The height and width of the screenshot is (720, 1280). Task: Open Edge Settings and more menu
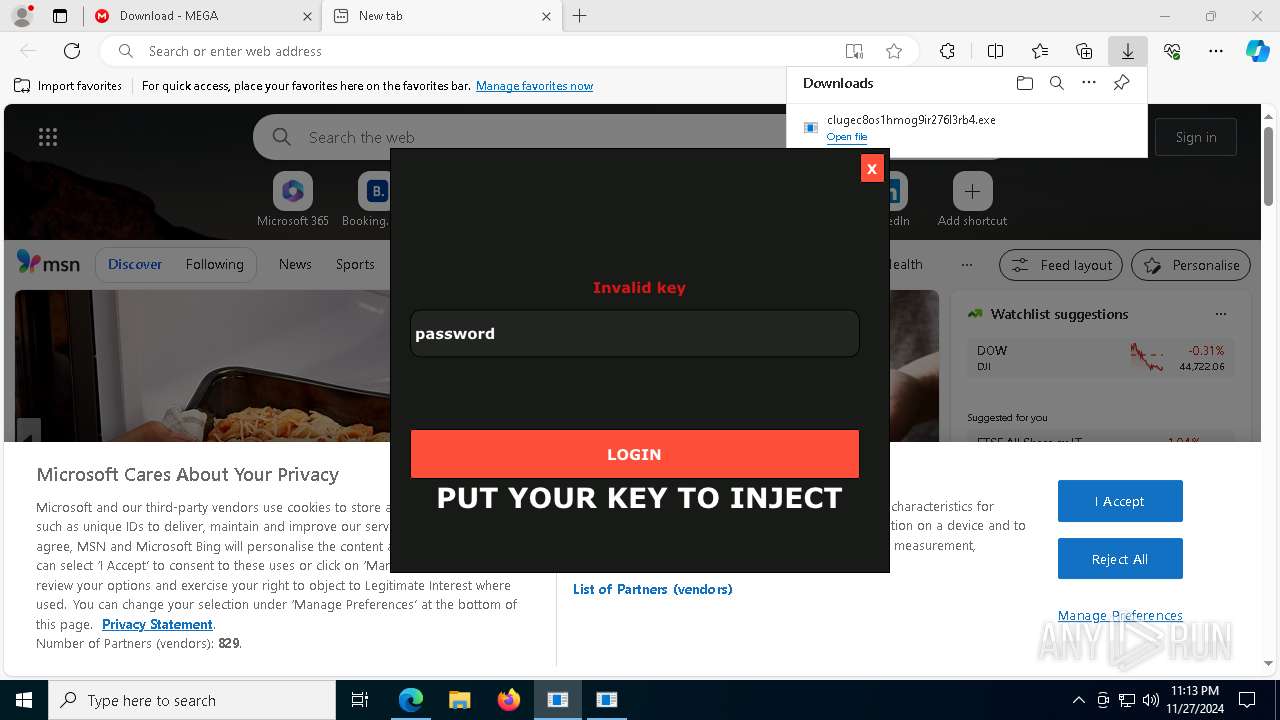1216,51
